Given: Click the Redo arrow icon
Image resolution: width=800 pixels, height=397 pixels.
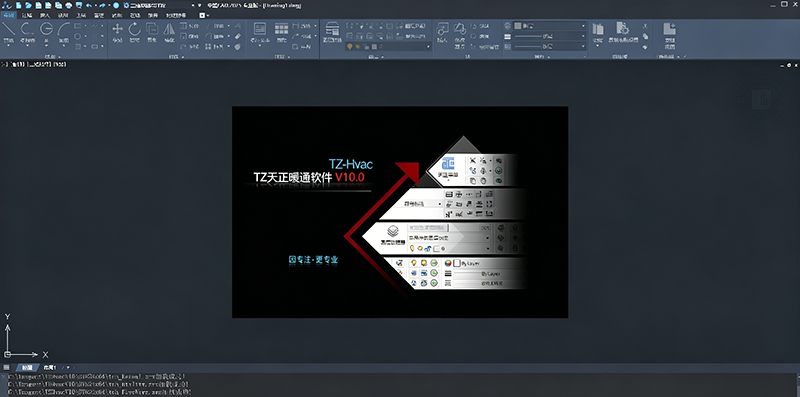Looking at the screenshot, I should [x=102, y=5].
